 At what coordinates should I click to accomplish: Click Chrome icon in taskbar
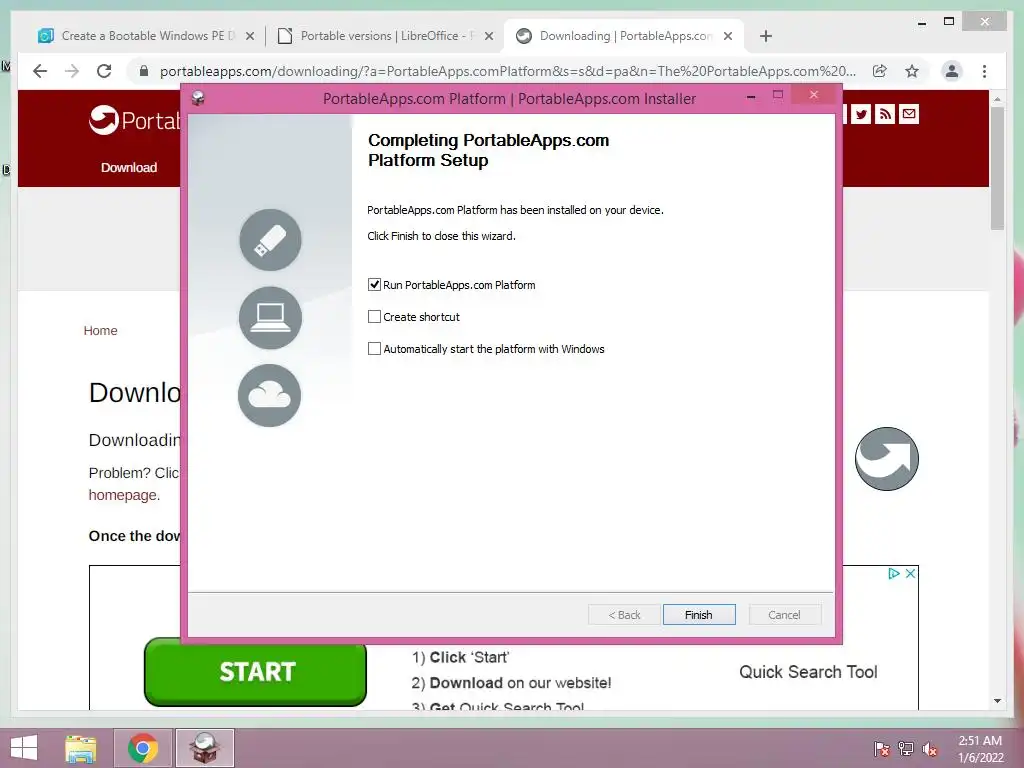143,748
